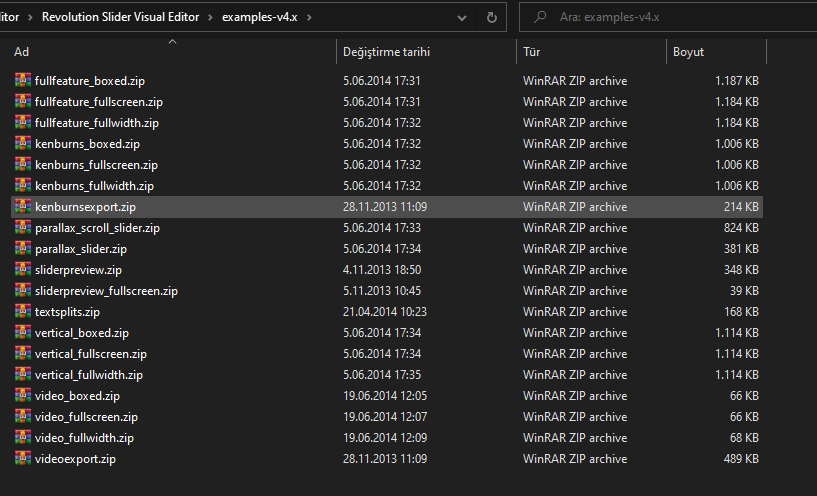Click the WinRAR icon of textsplits.zip
Screen dimensions: 817x496
[x=22, y=311]
